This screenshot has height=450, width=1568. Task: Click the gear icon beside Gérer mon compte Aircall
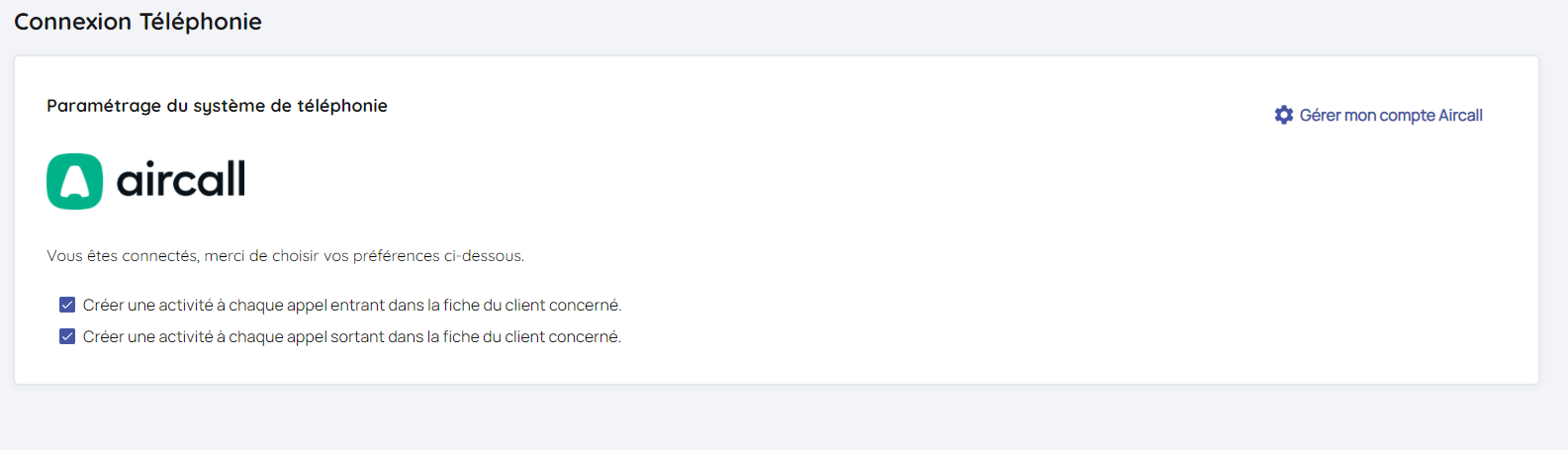point(1284,115)
